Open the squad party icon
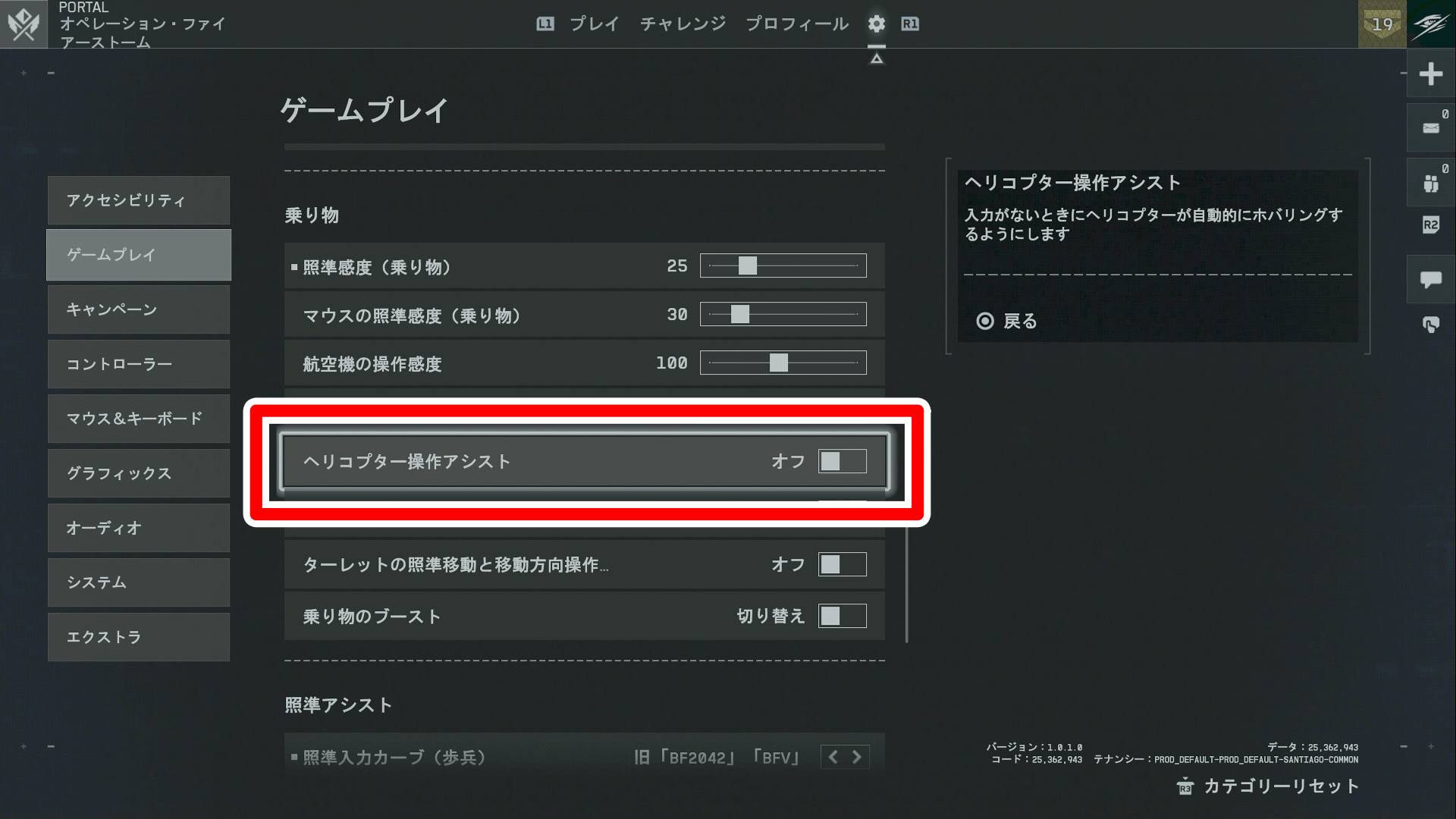The height and width of the screenshot is (819, 1456). point(1430,183)
